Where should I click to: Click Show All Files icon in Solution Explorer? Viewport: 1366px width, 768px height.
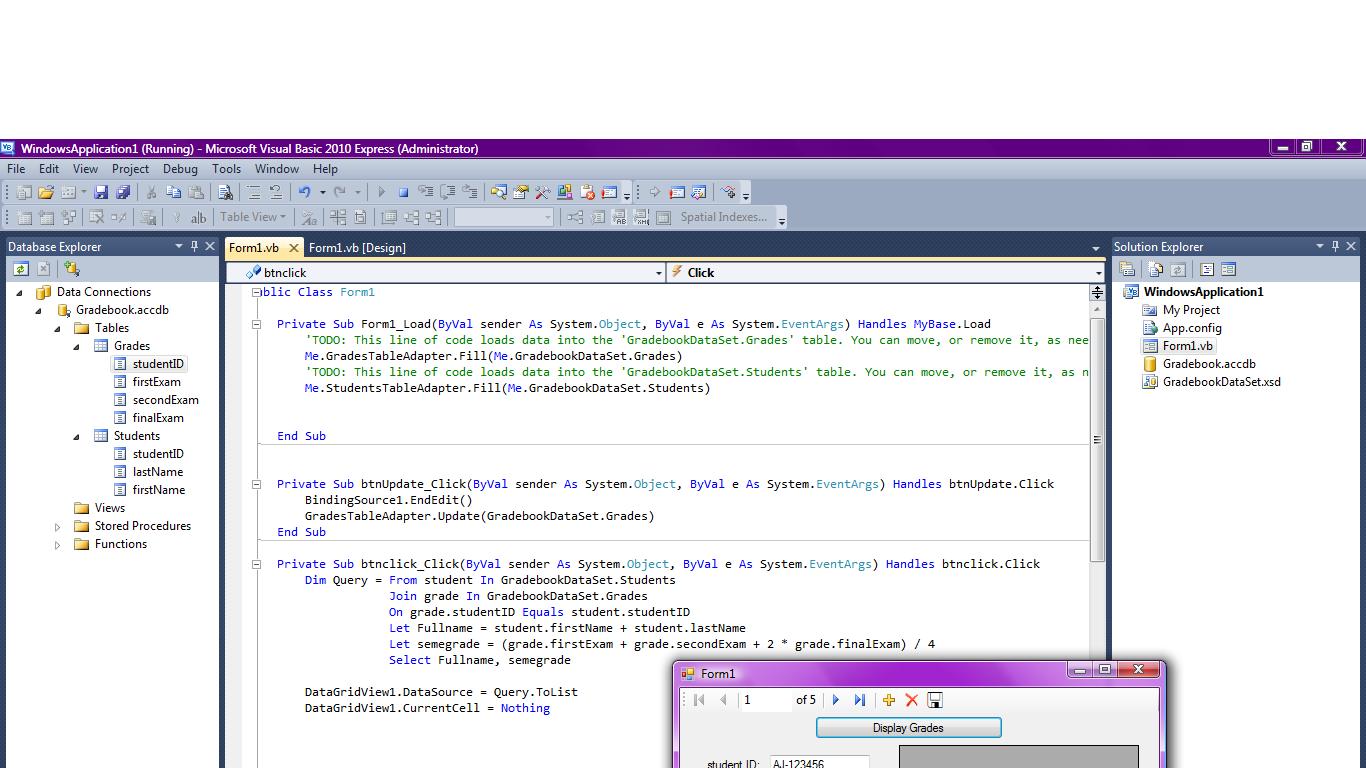tap(1156, 269)
